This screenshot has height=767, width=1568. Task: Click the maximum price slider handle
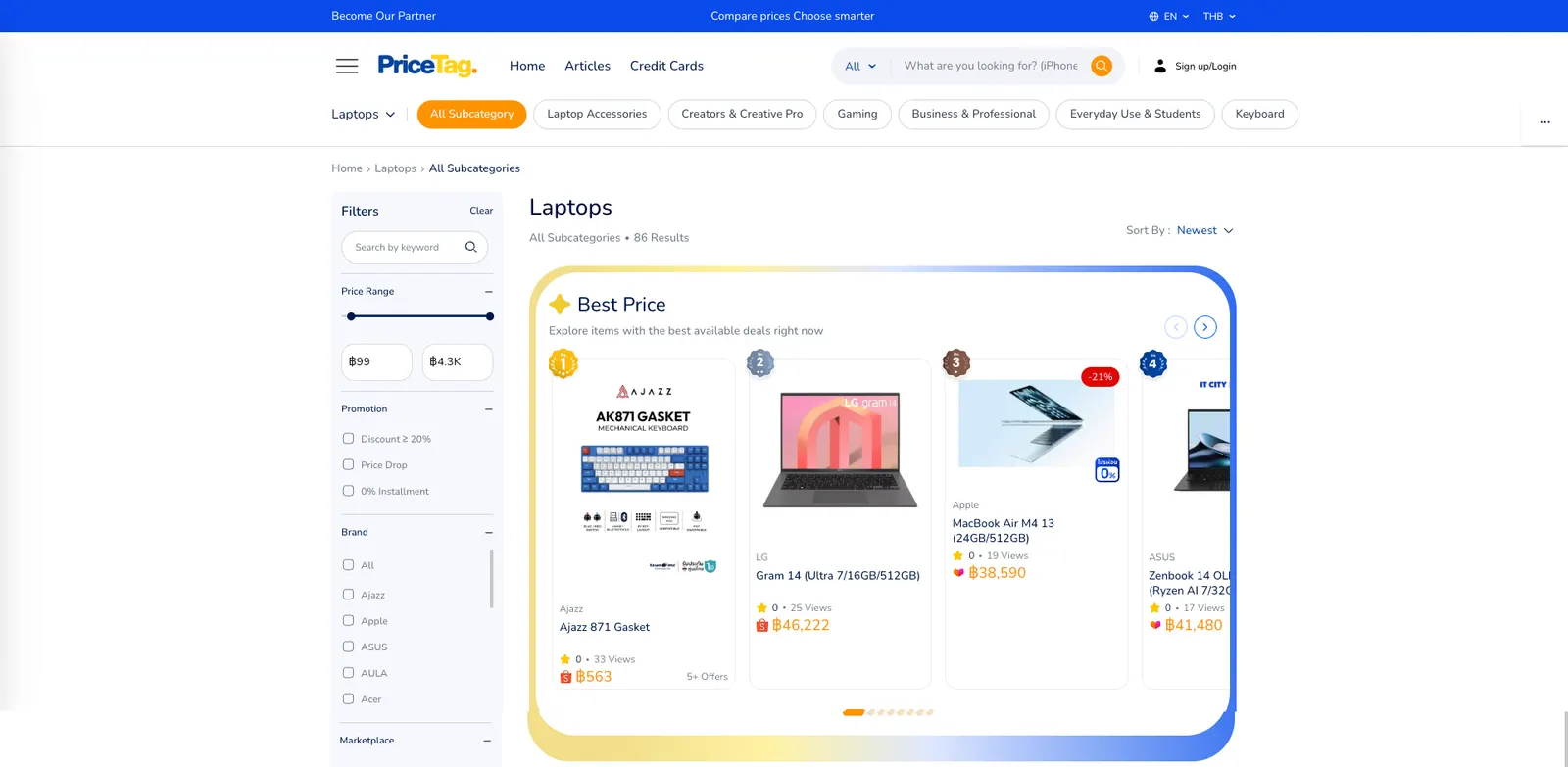[490, 316]
